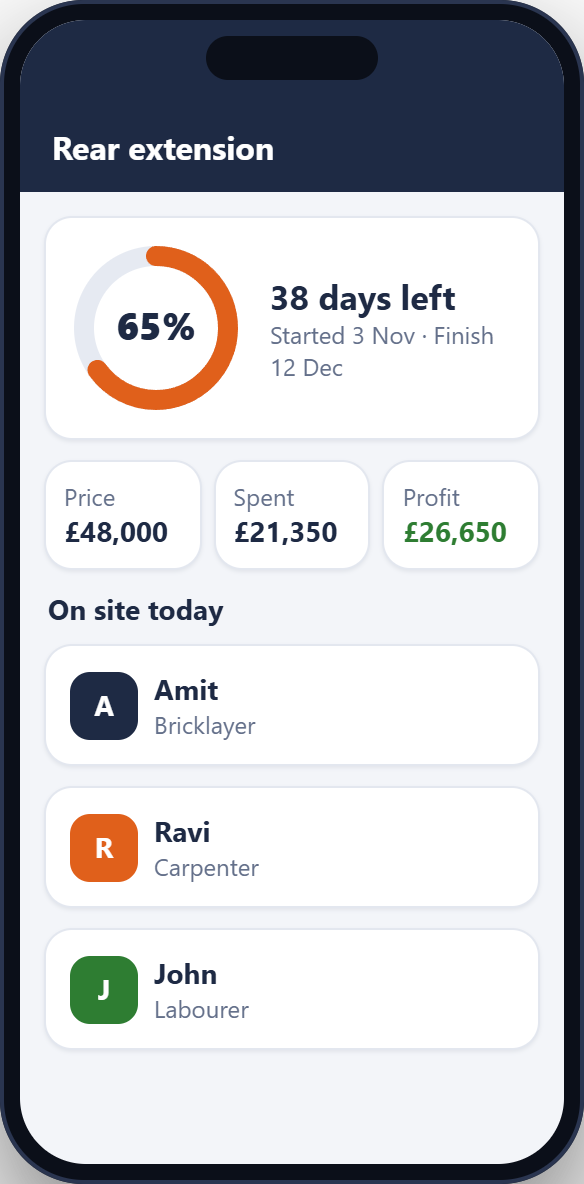Select the On site today section heading
Viewport: 584px width, 1184px height.
136,610
